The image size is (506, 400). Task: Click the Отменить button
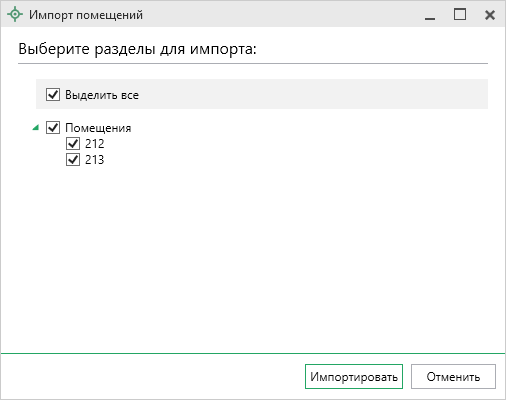(453, 377)
